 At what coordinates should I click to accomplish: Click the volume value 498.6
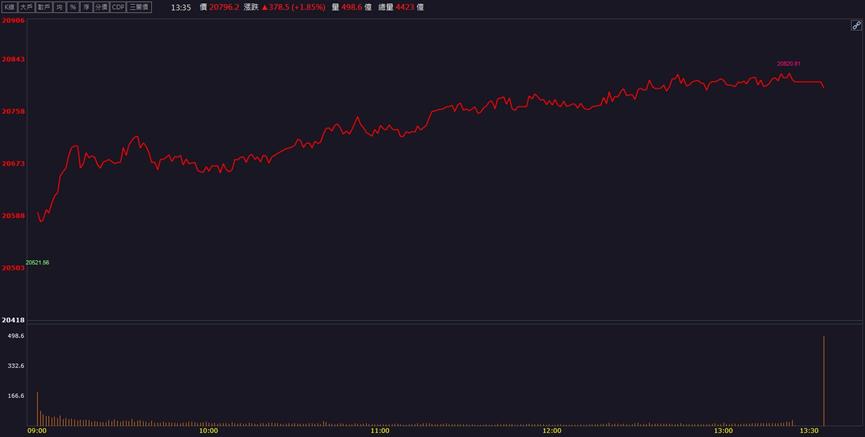350,8
